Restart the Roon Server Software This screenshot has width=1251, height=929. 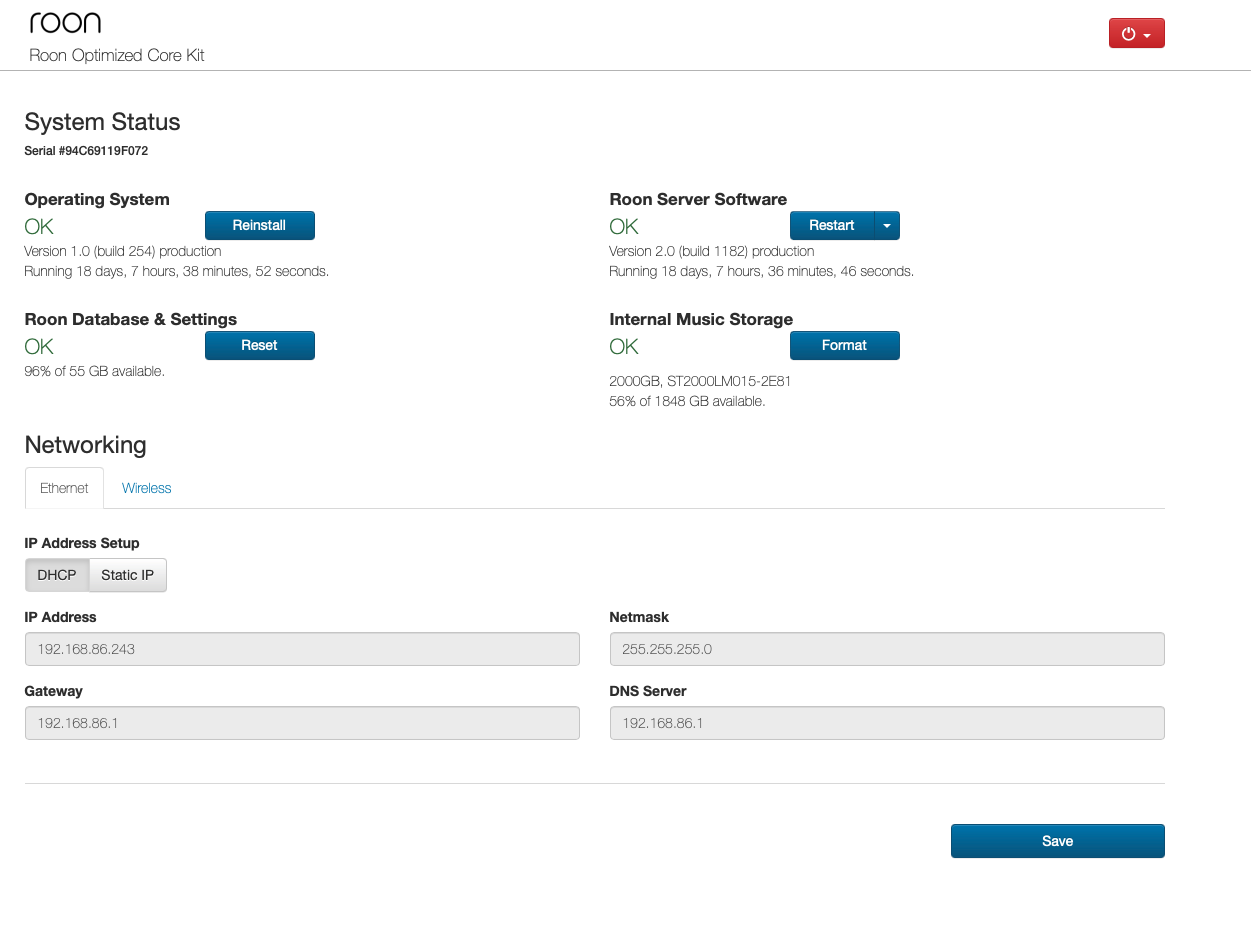coord(832,225)
